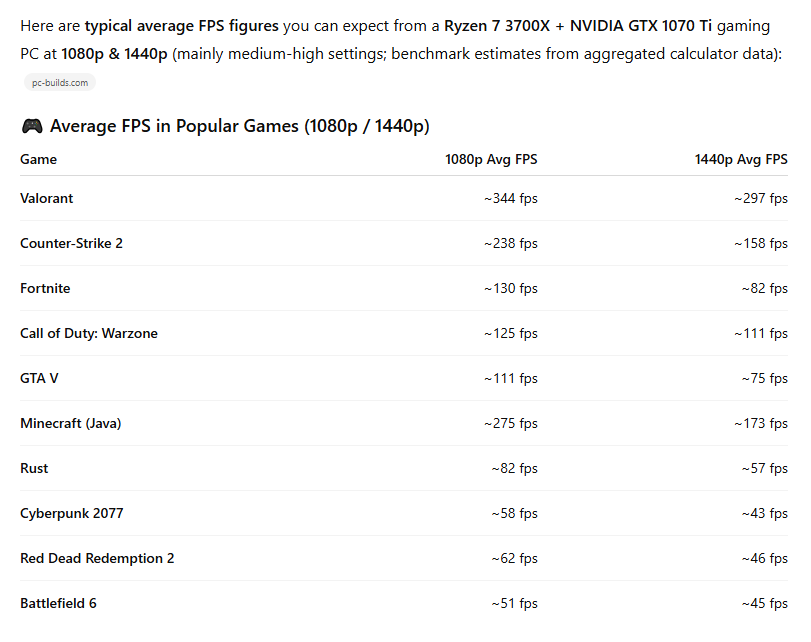The image size is (811, 642).
Task: Click the GTA V game name
Action: click(40, 378)
